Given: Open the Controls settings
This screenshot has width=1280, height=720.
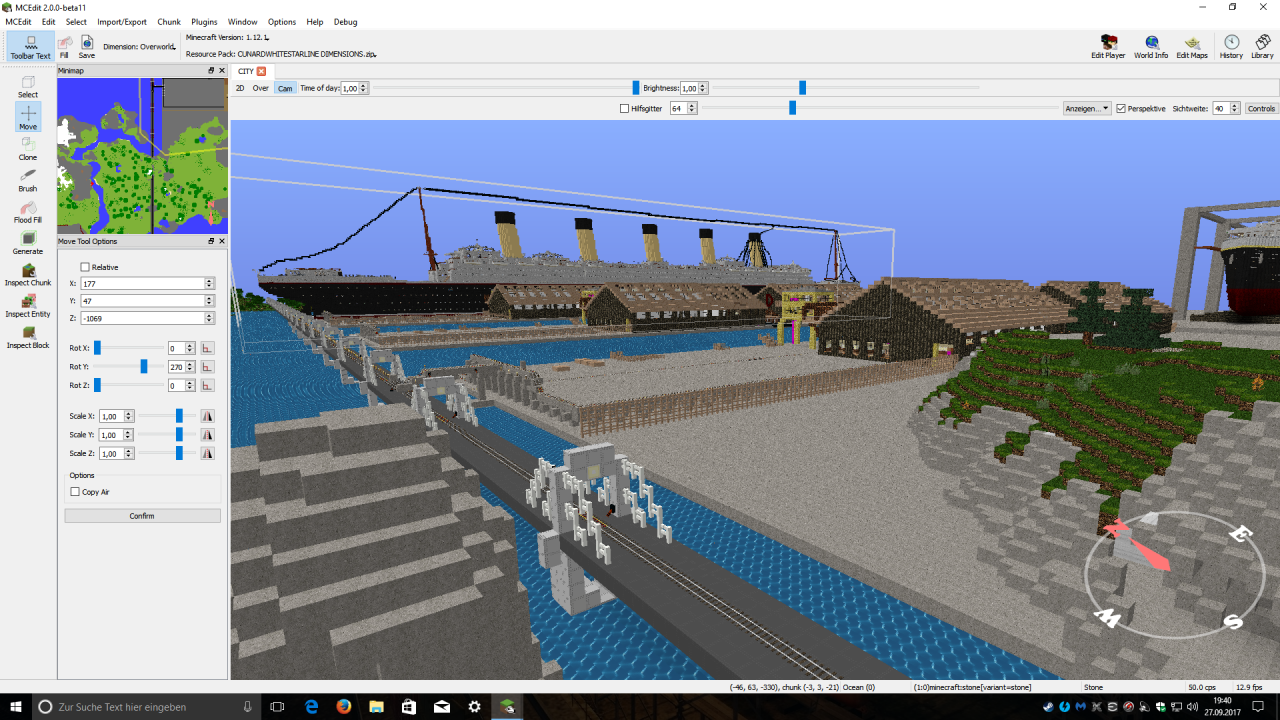Looking at the screenshot, I should (1261, 108).
